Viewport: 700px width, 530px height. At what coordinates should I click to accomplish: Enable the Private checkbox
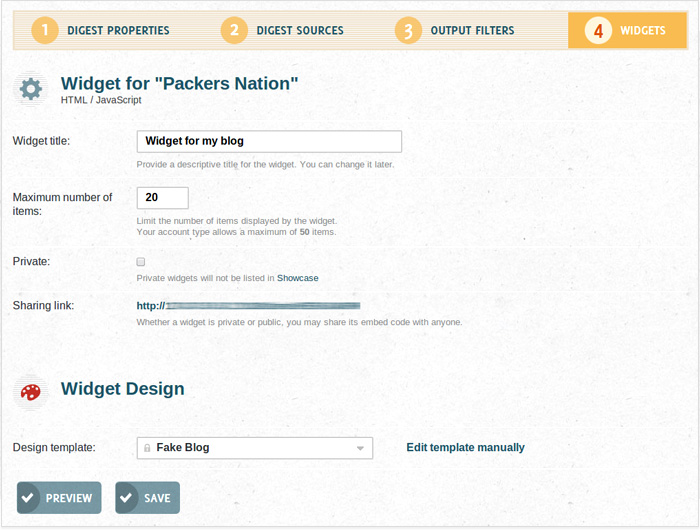141,261
